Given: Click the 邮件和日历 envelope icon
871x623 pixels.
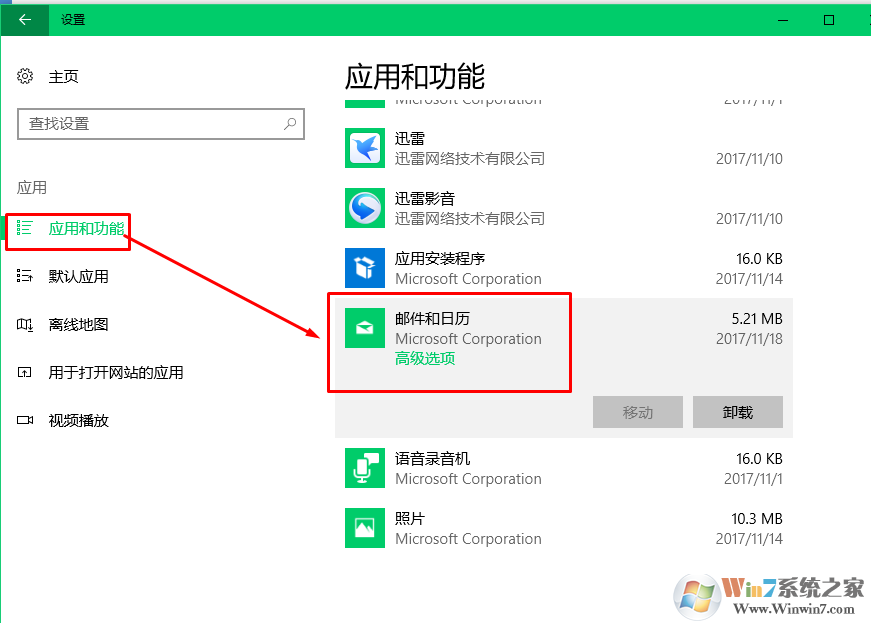Looking at the screenshot, I should pyautogui.click(x=365, y=328).
